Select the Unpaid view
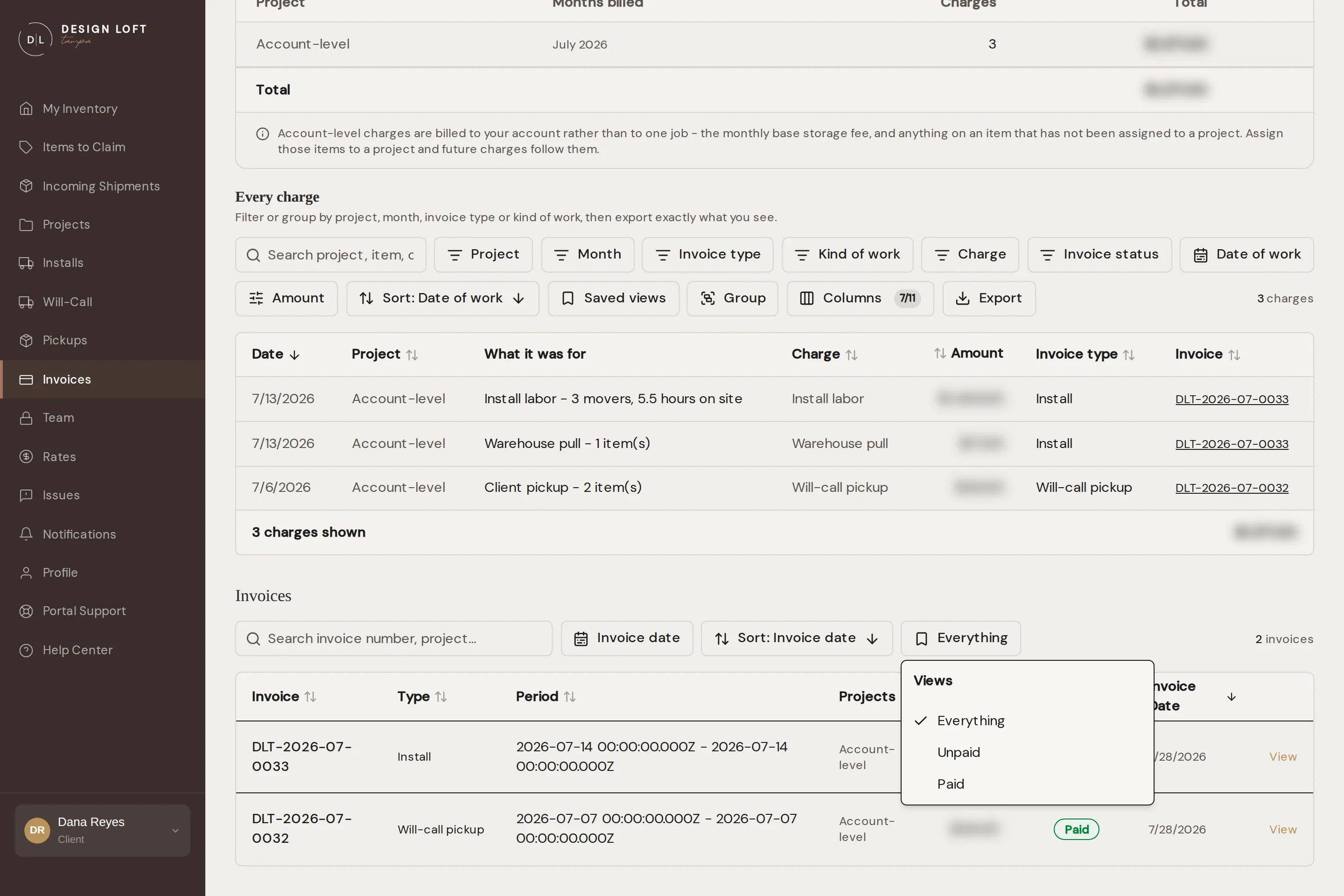 [x=1028, y=752]
